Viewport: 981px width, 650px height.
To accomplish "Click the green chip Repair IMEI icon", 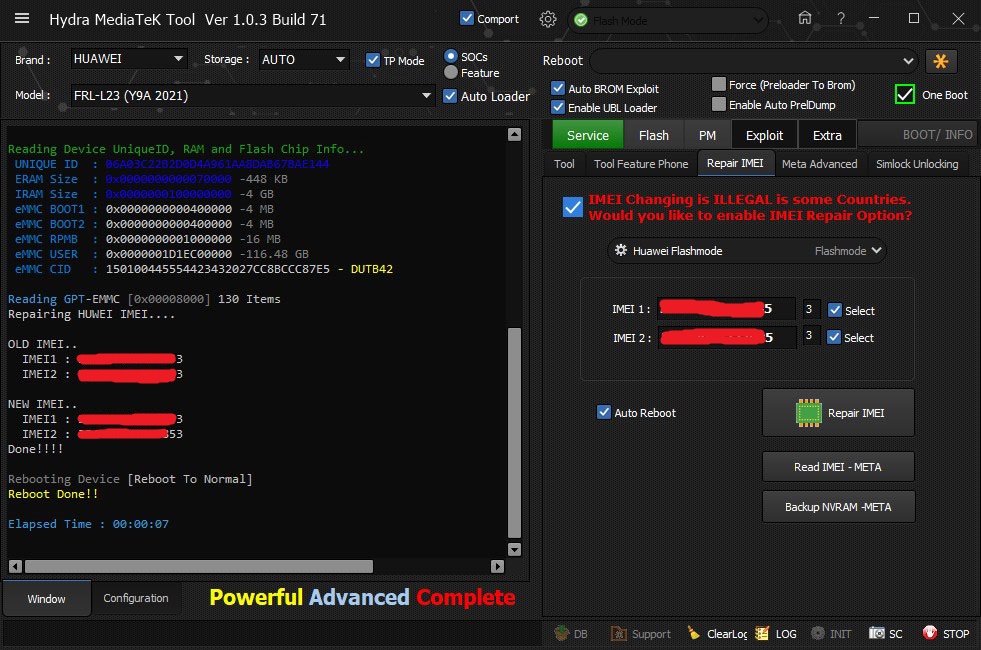I will 808,413.
